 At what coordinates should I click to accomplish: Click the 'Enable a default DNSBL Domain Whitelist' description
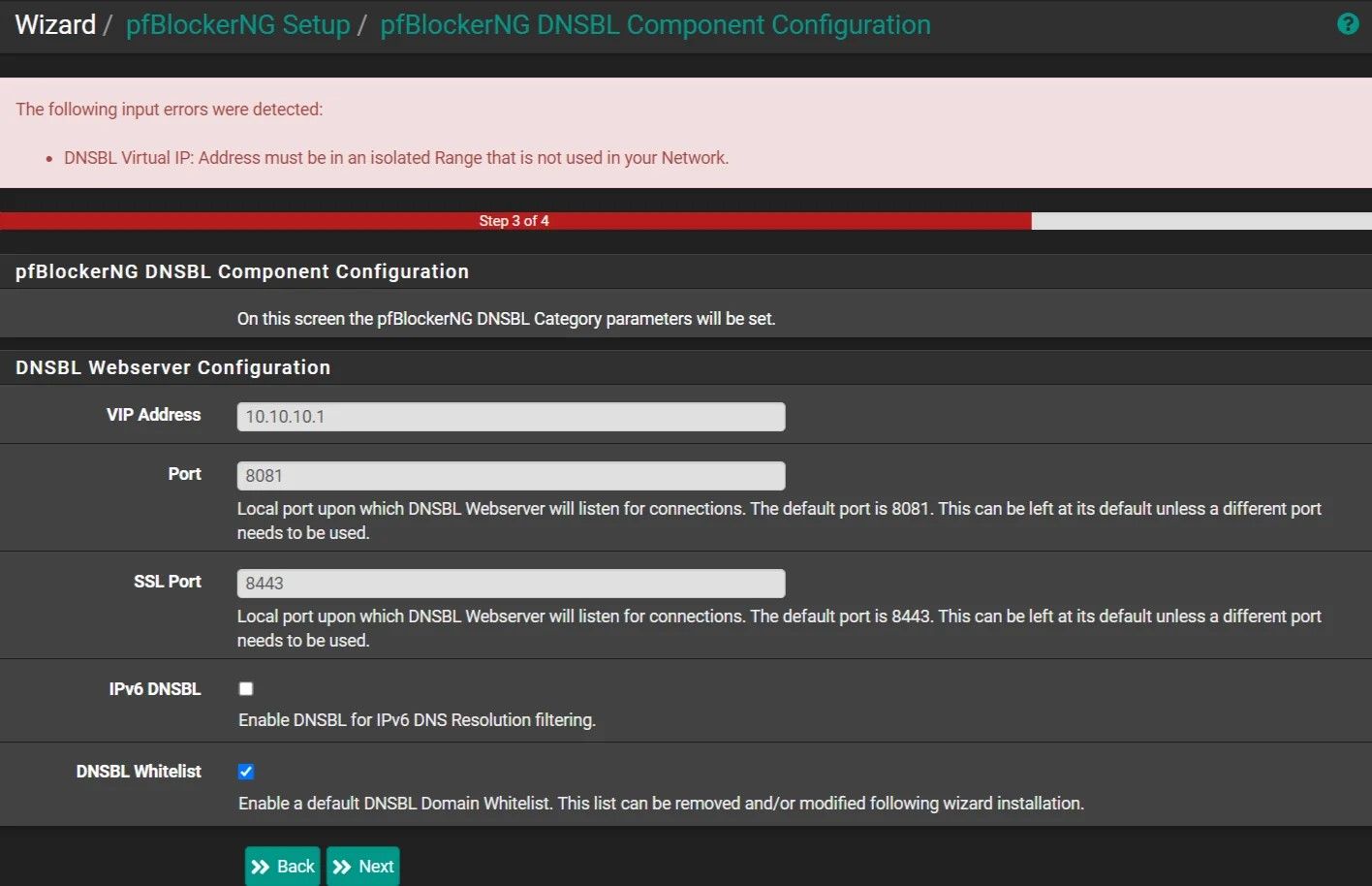[x=661, y=804]
